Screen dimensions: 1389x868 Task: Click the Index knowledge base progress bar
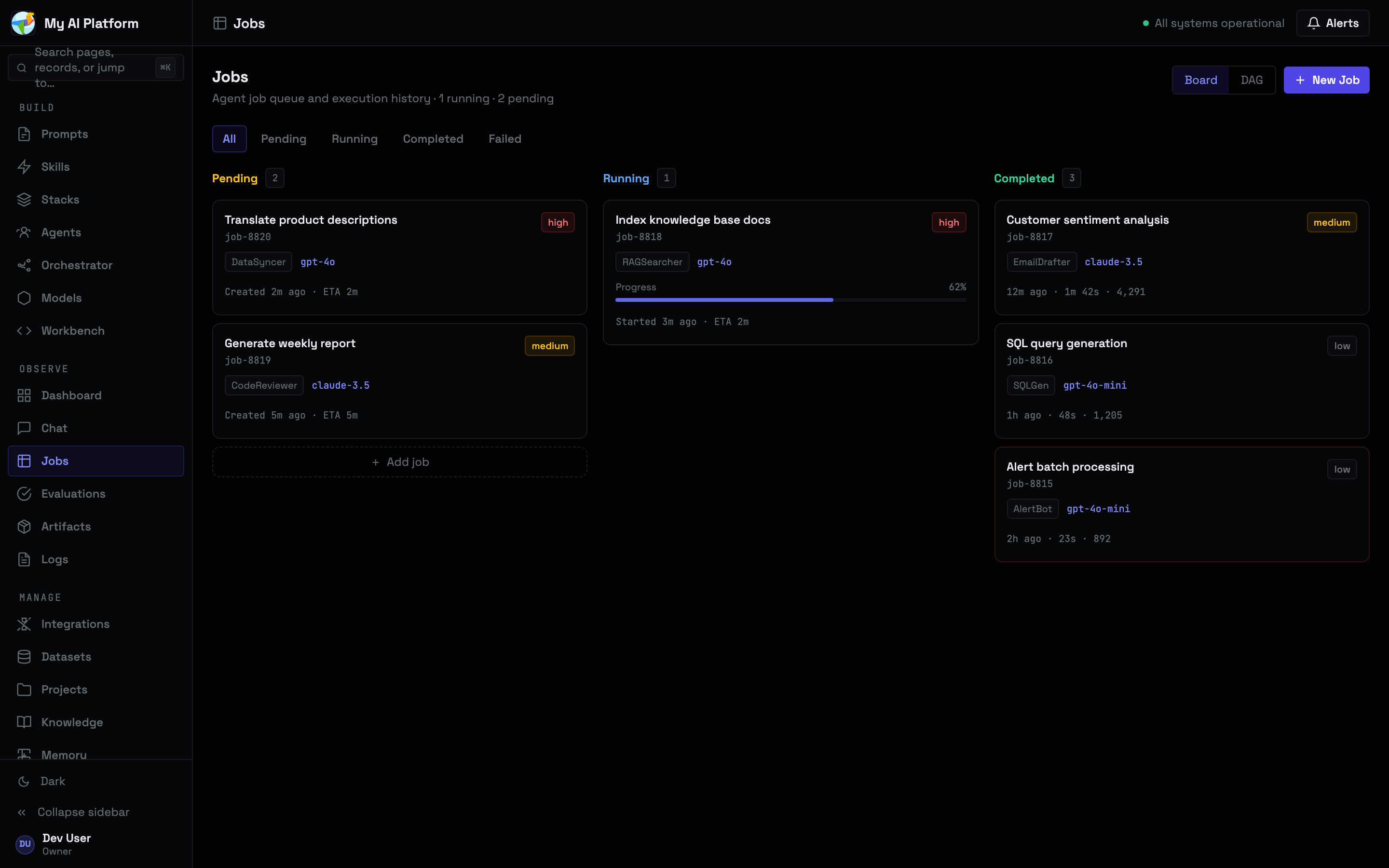790,299
